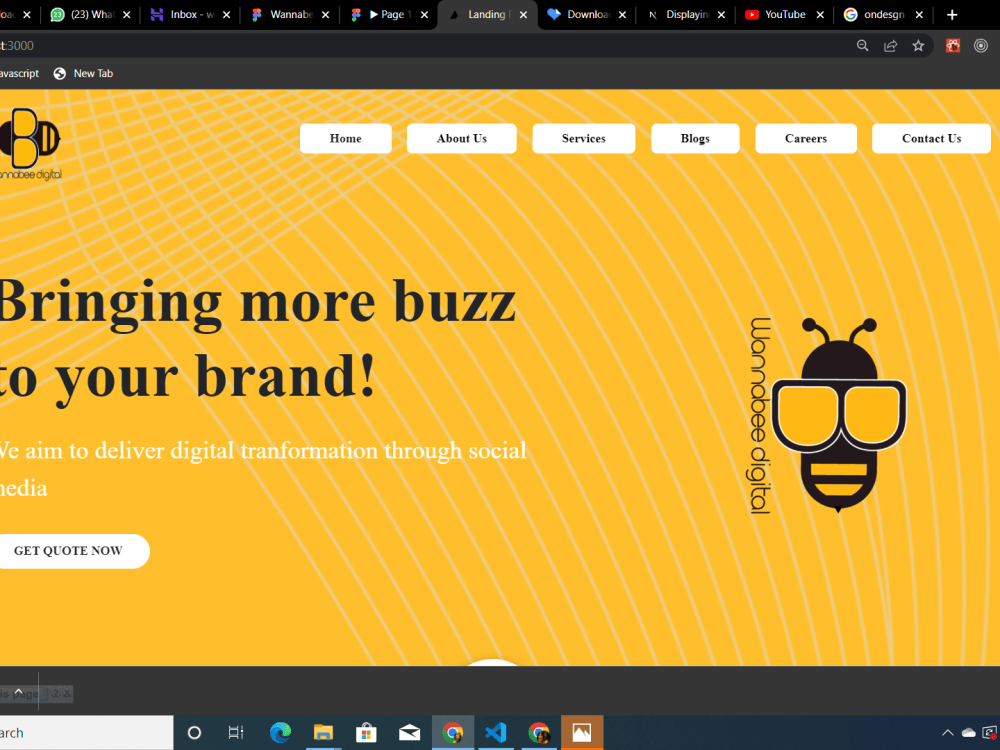Open the Home nav button
This screenshot has height=750, width=1000.
click(x=345, y=138)
